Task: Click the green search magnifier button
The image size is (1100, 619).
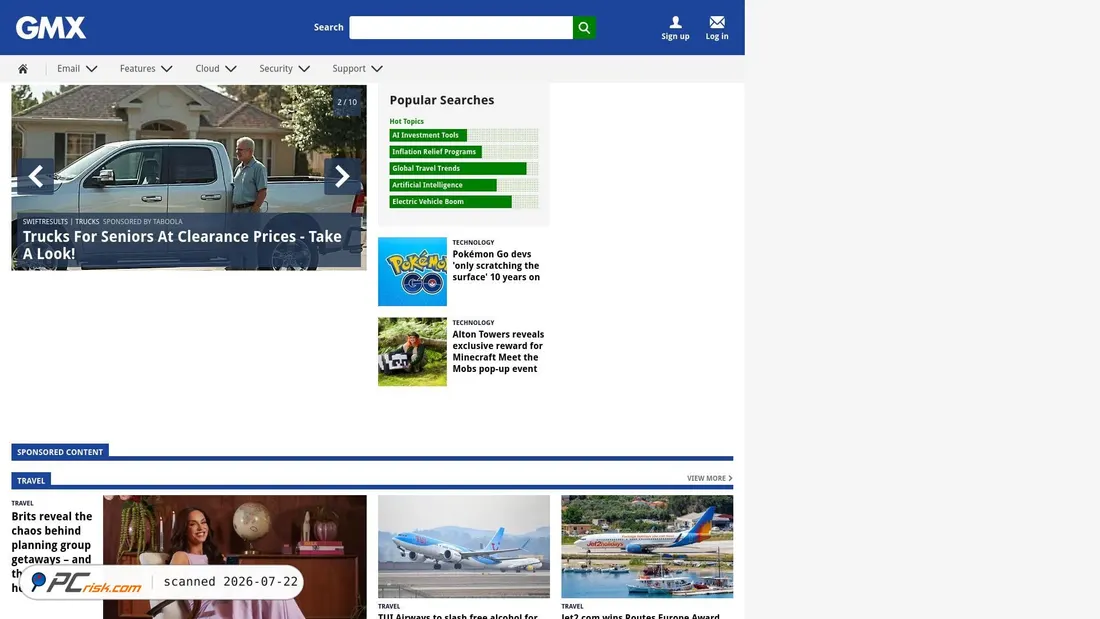Action: coord(584,27)
